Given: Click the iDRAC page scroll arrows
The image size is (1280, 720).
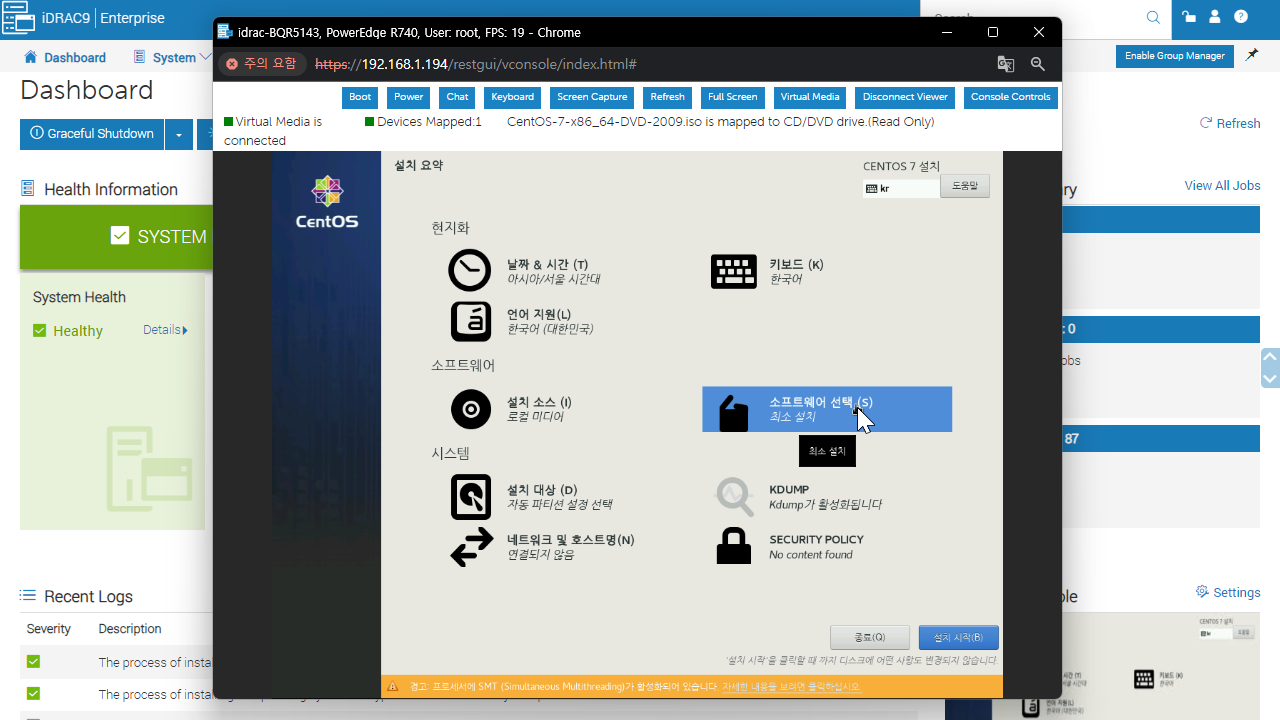Looking at the screenshot, I should 1270,367.
